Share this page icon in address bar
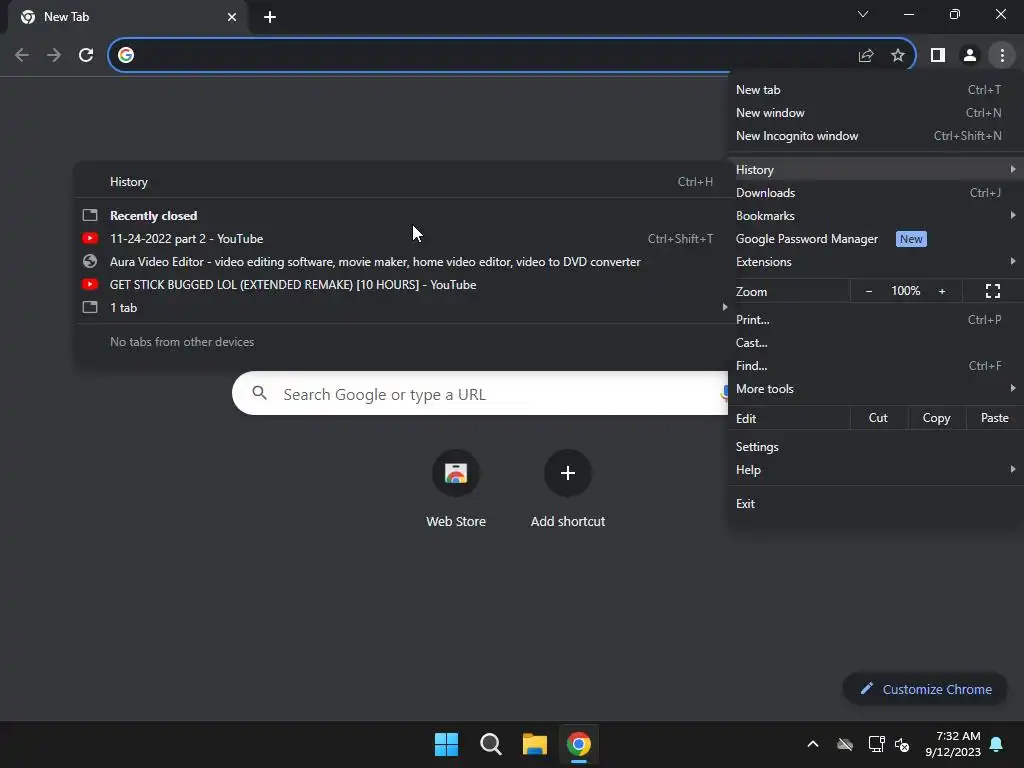 click(x=866, y=55)
